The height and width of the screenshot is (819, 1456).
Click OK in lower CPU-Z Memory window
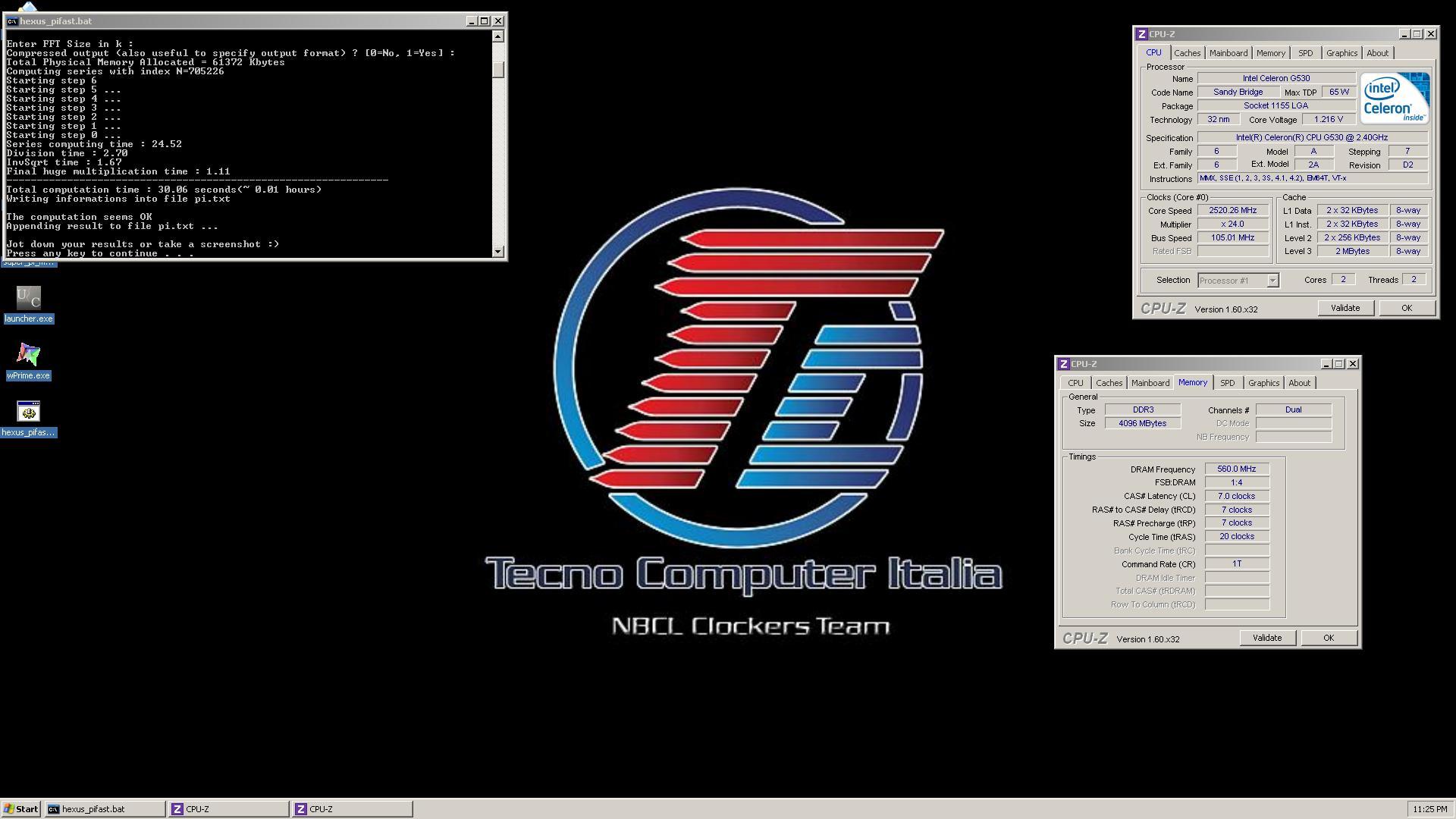coord(1329,638)
